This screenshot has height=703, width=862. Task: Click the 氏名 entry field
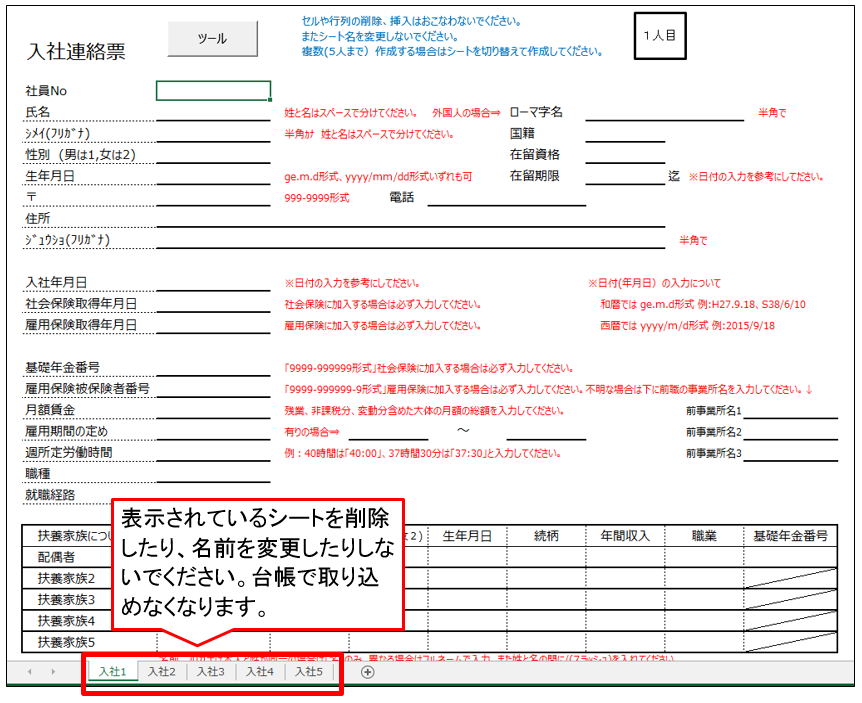pos(213,112)
